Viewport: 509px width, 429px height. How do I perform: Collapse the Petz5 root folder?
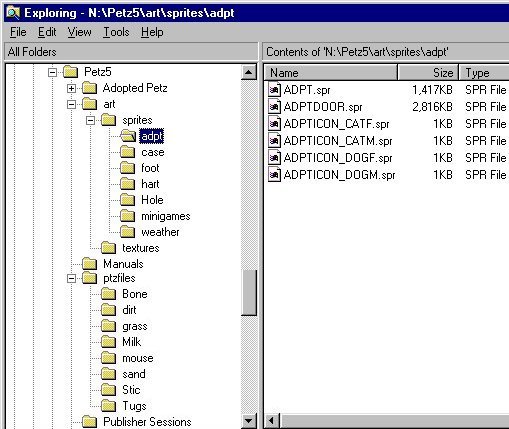52,72
